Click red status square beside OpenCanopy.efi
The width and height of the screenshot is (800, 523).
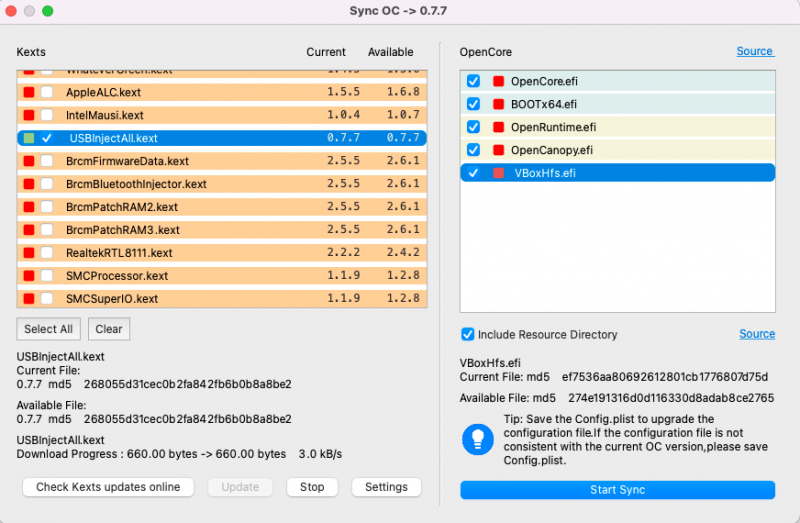(498, 150)
